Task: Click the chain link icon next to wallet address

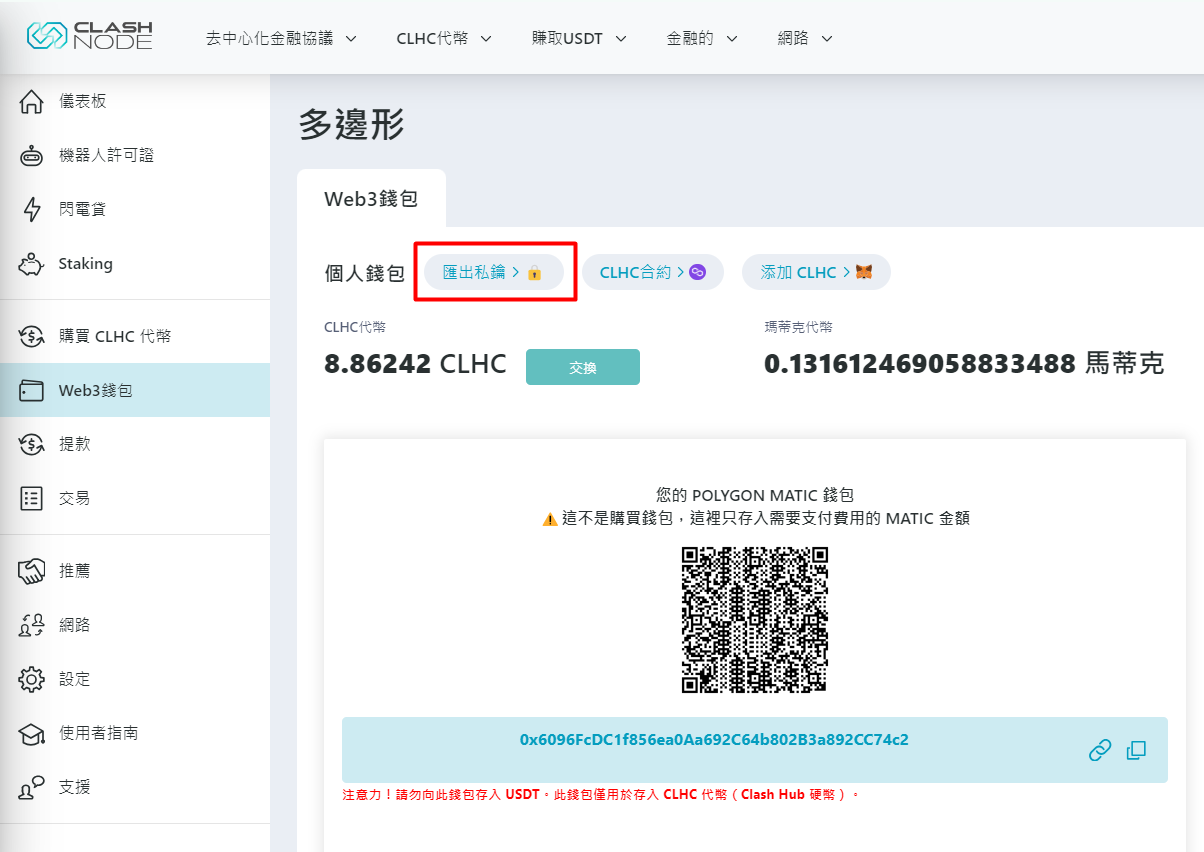Action: (x=1100, y=750)
